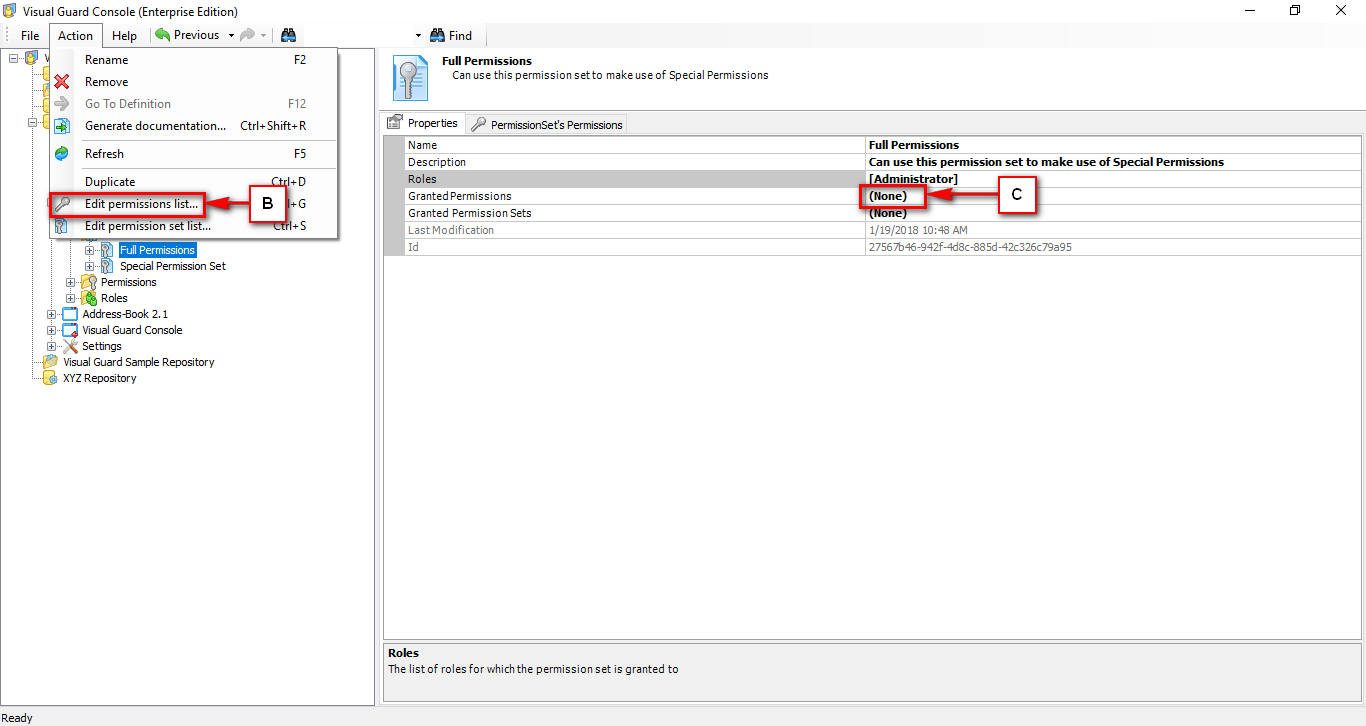The height and width of the screenshot is (726, 1366).
Task: Click the Roles icon in the navigation tree
Action: 89,297
